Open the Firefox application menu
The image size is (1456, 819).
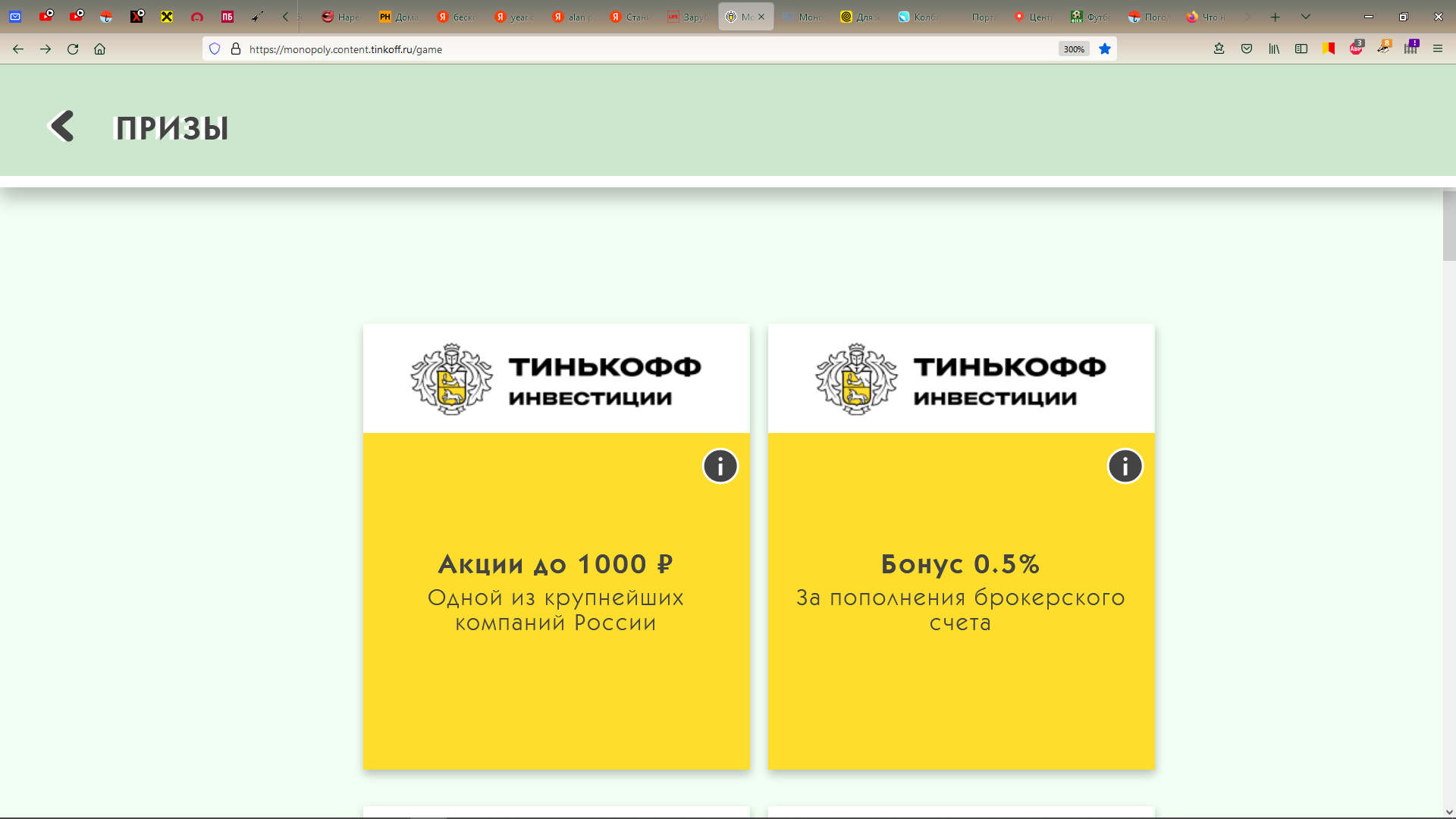click(x=1438, y=49)
